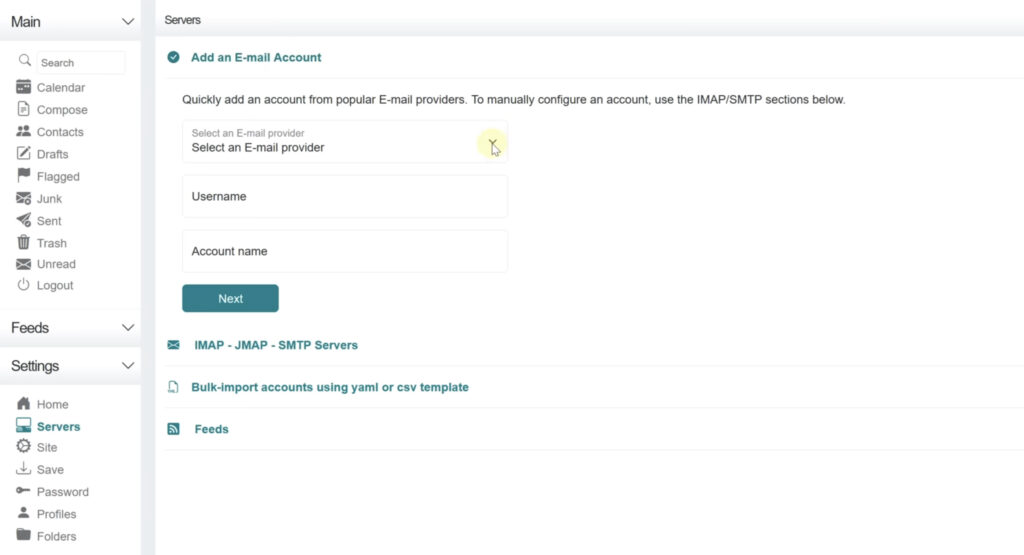Open Contacts via its people icon
This screenshot has height=555, width=1024.
(x=24, y=131)
